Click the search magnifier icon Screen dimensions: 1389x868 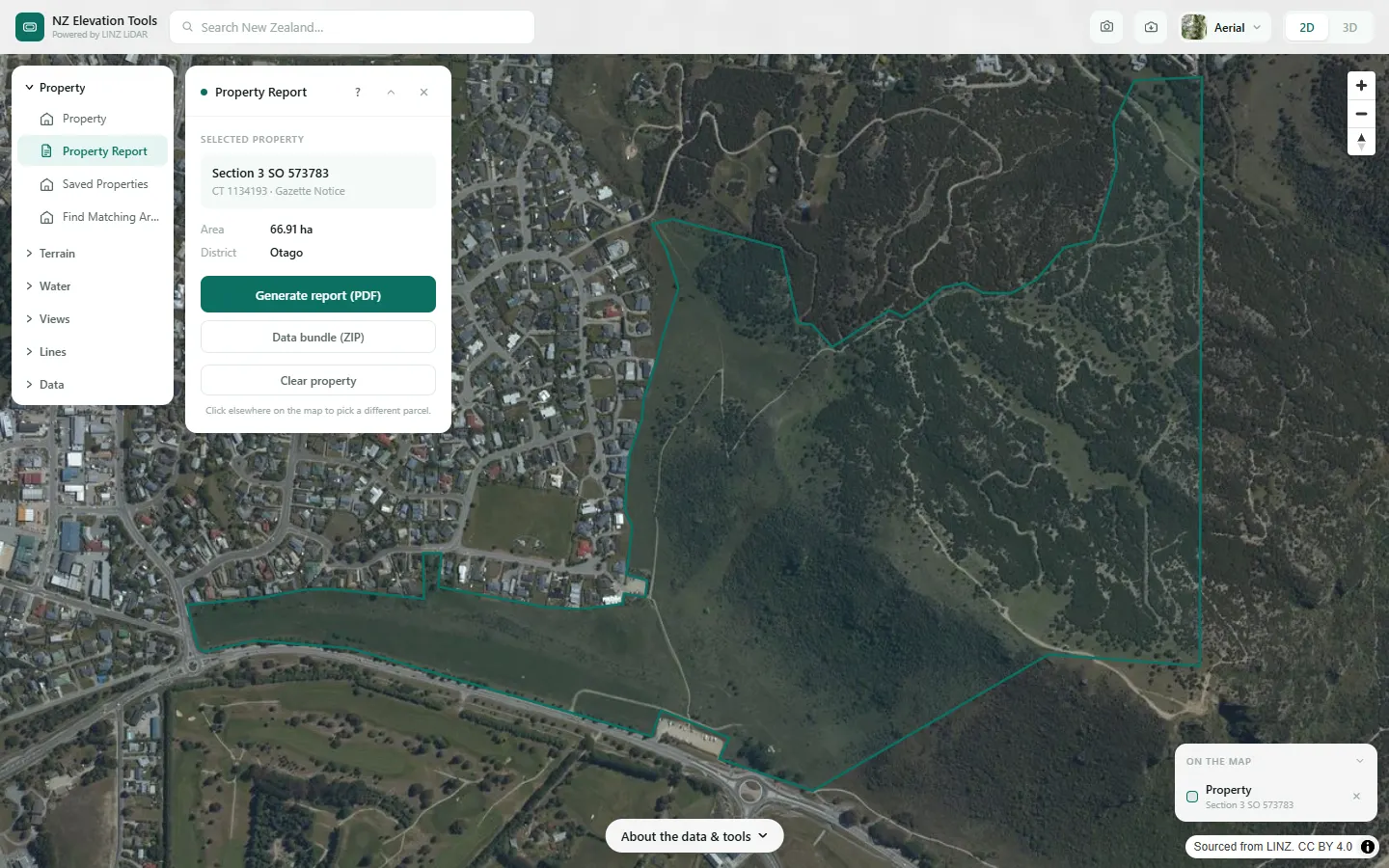click(188, 27)
